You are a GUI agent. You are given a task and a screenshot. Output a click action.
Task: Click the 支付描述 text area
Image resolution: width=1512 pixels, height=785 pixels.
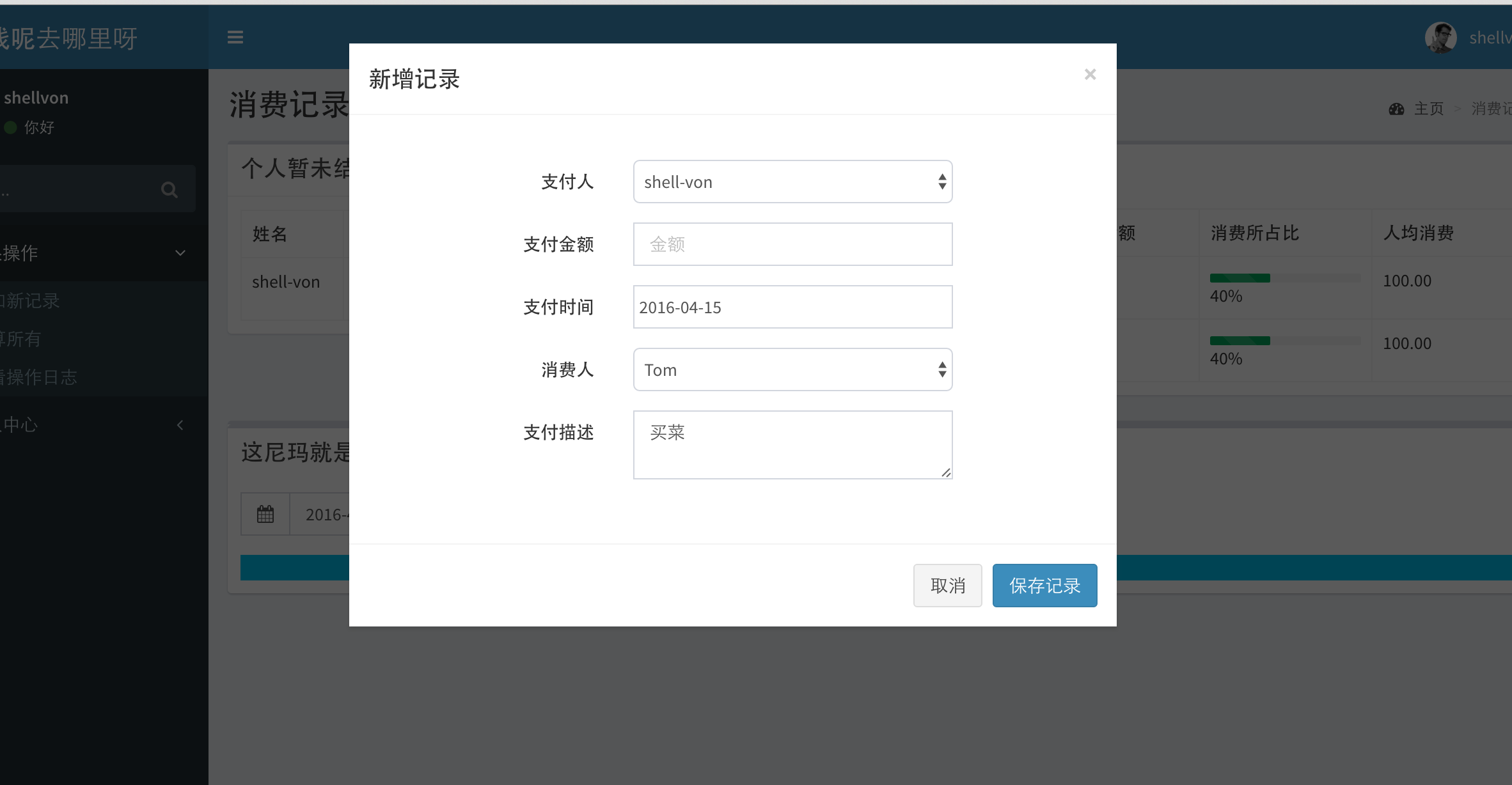pos(792,445)
